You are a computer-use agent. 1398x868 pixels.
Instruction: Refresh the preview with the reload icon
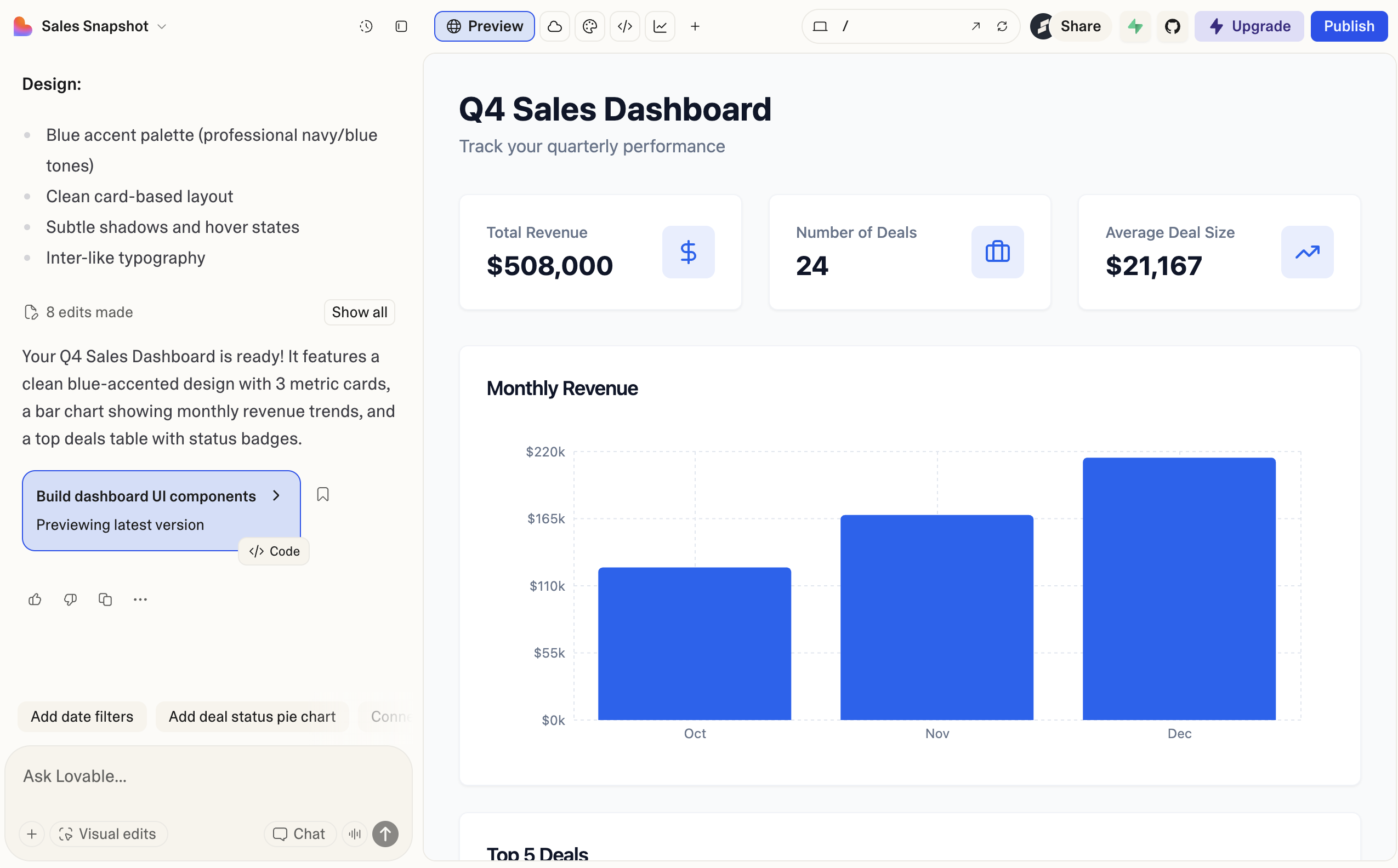pos(1002,26)
